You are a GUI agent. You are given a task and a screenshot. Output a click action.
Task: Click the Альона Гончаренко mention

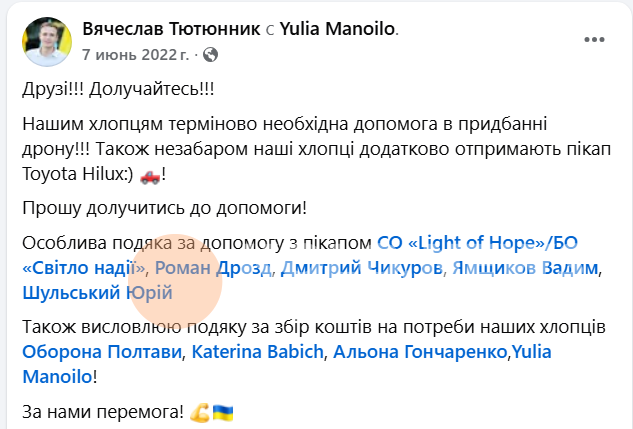[421, 351]
